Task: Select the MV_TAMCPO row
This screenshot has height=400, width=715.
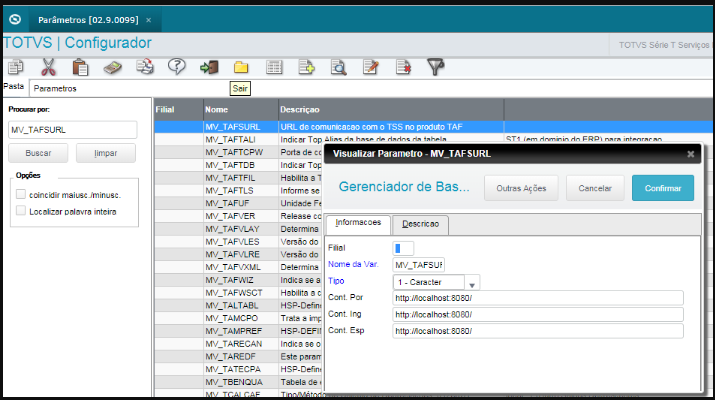Action: [x=238, y=318]
